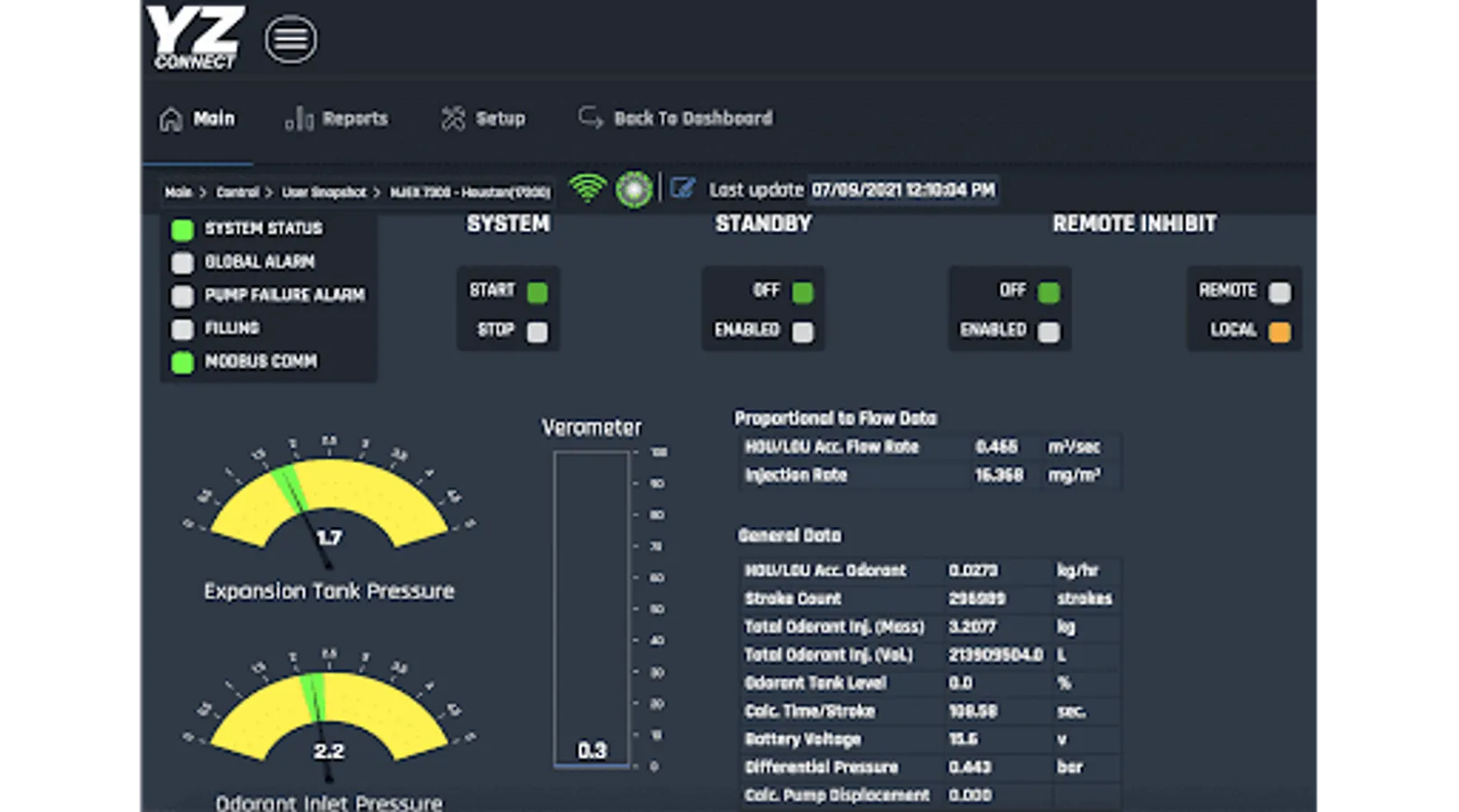Click the Verometer level bar
This screenshot has width=1459, height=812.
[592, 609]
